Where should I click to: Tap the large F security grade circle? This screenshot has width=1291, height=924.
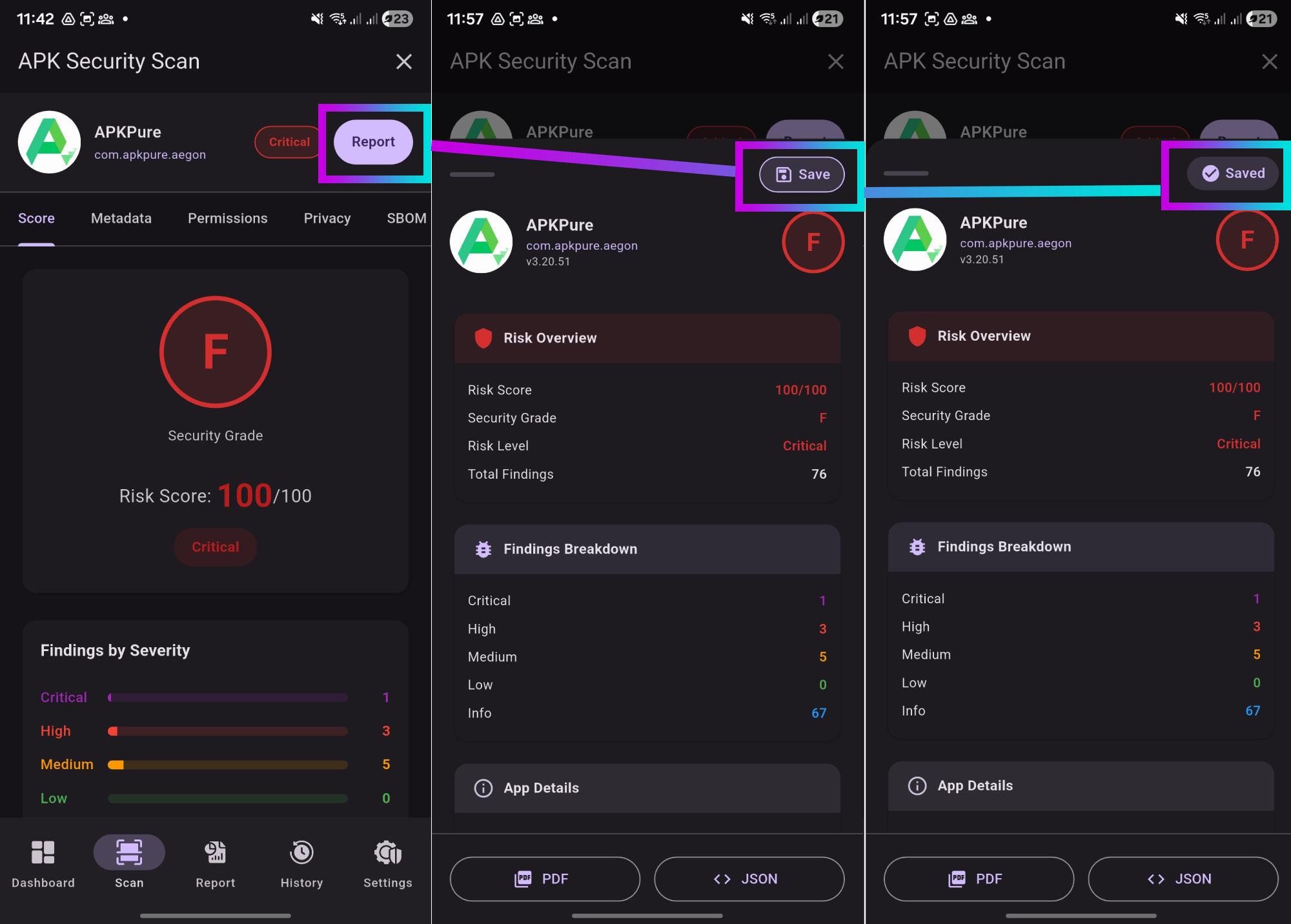(216, 352)
